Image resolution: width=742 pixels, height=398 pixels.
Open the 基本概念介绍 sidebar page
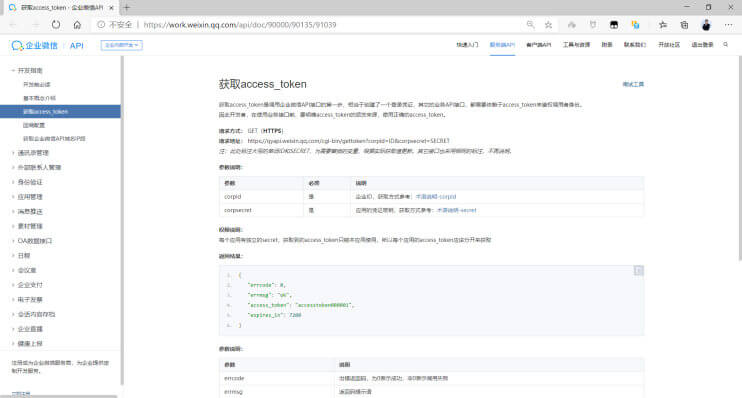(x=39, y=98)
